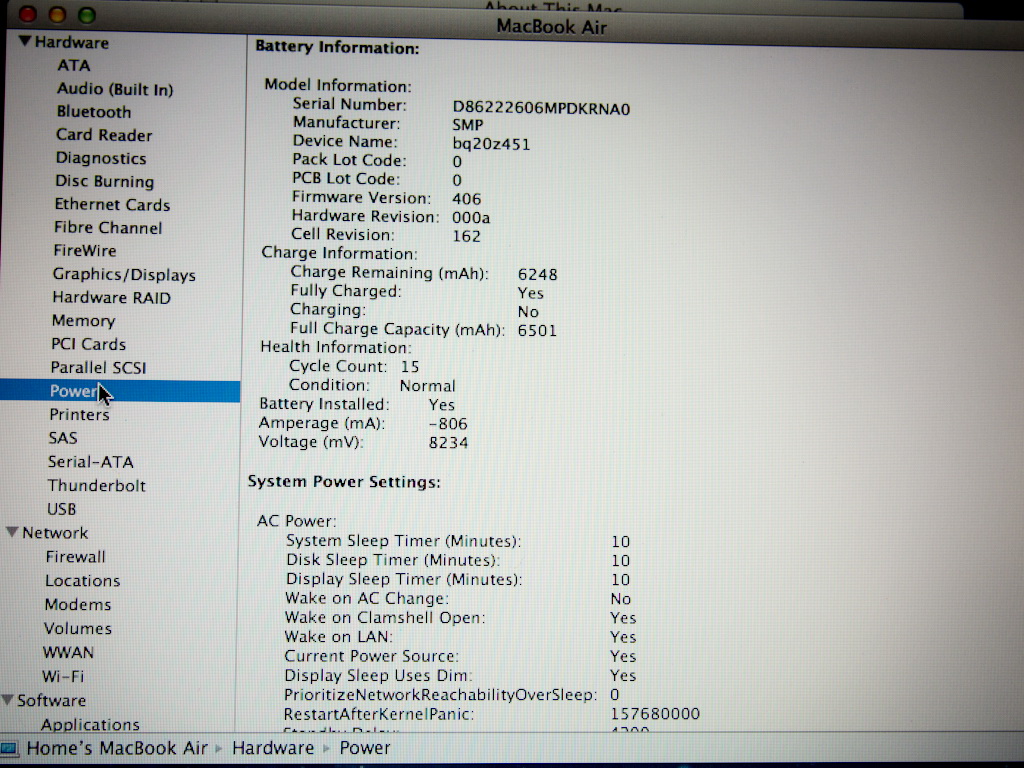Click the green zoom window button

87,15
